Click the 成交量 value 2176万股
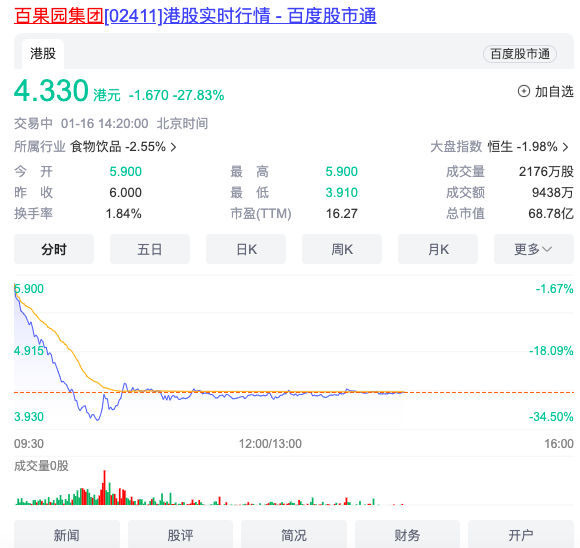The height and width of the screenshot is (548, 580). tap(546, 172)
